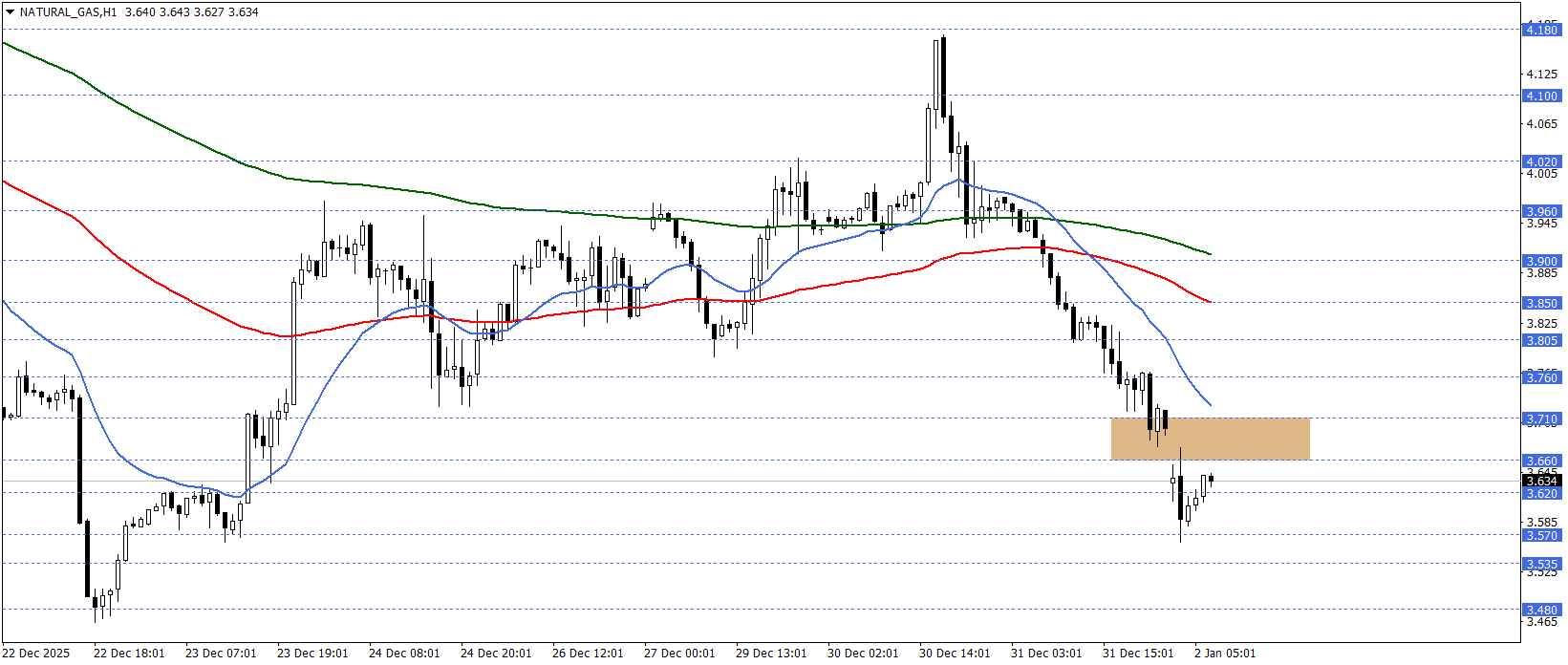Click the 30 Dec 14:01 time label
Screen dimensions: 1568x665
coord(955,654)
